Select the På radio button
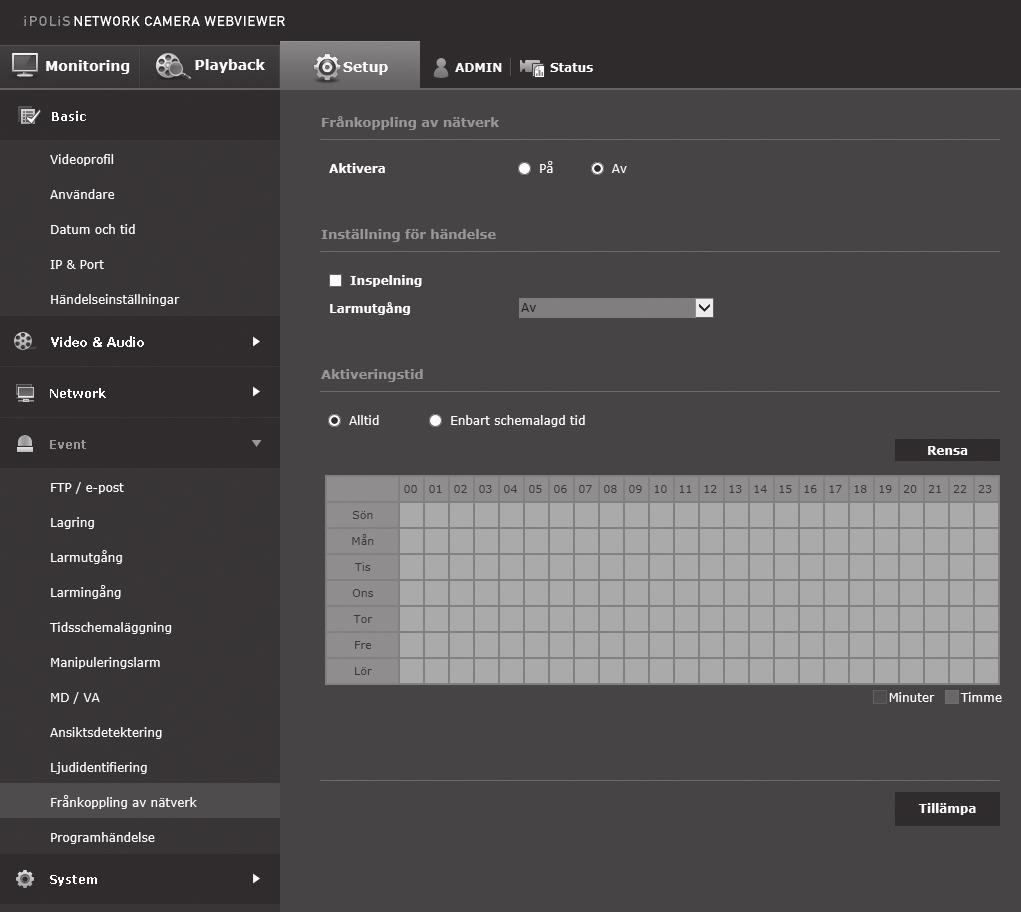The image size is (1021, 912). click(524, 169)
